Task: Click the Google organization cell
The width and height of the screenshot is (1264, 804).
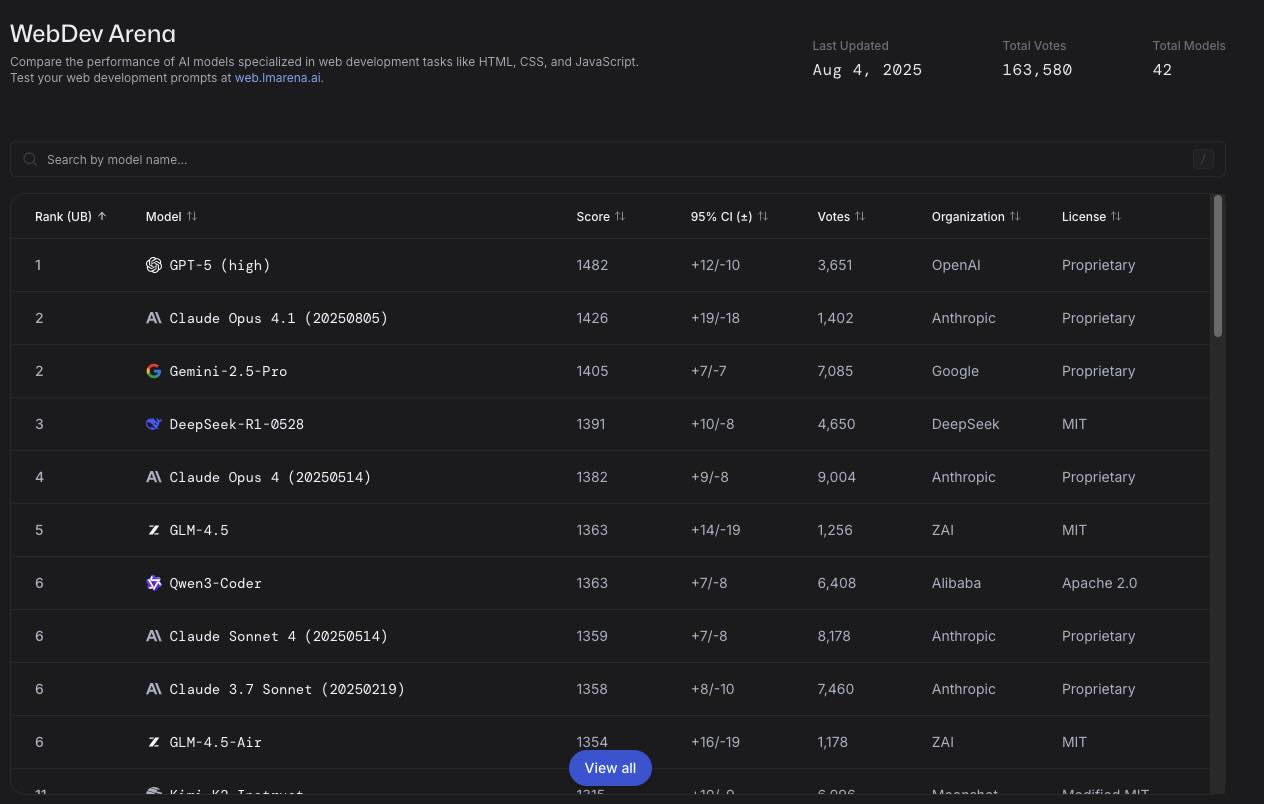Action: [955, 371]
